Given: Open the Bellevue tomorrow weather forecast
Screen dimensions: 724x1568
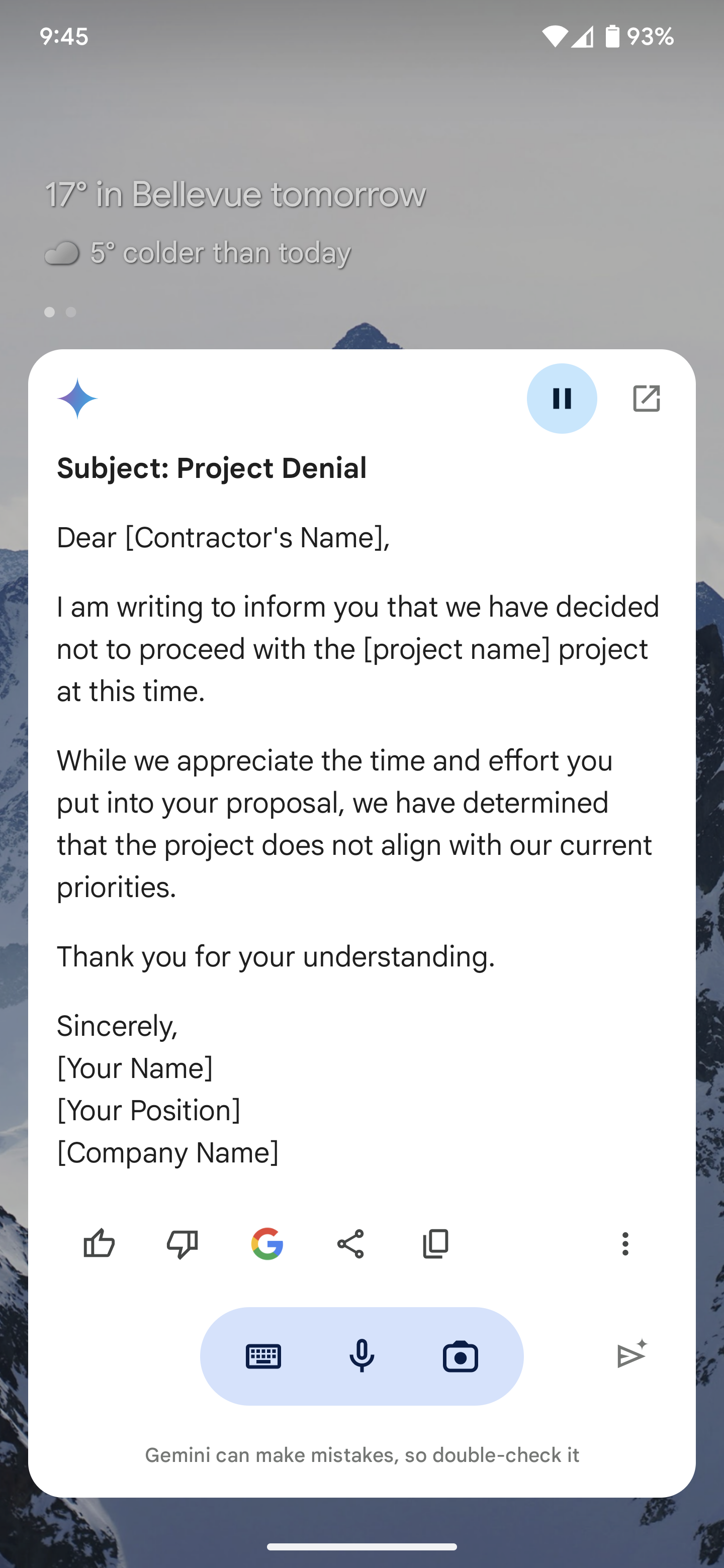Looking at the screenshot, I should pyautogui.click(x=235, y=195).
